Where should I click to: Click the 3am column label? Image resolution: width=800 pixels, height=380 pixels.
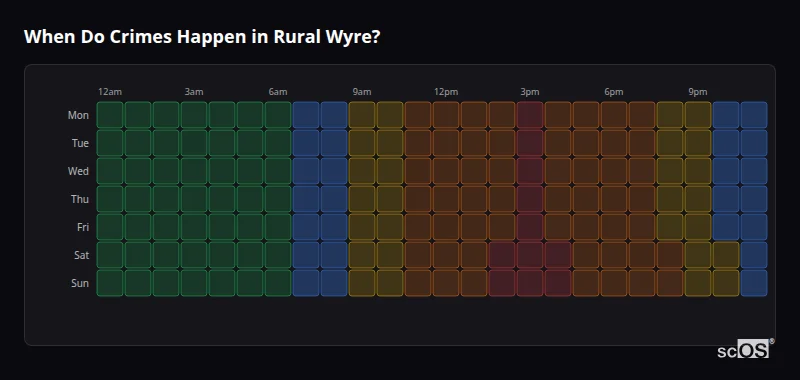pos(194,92)
